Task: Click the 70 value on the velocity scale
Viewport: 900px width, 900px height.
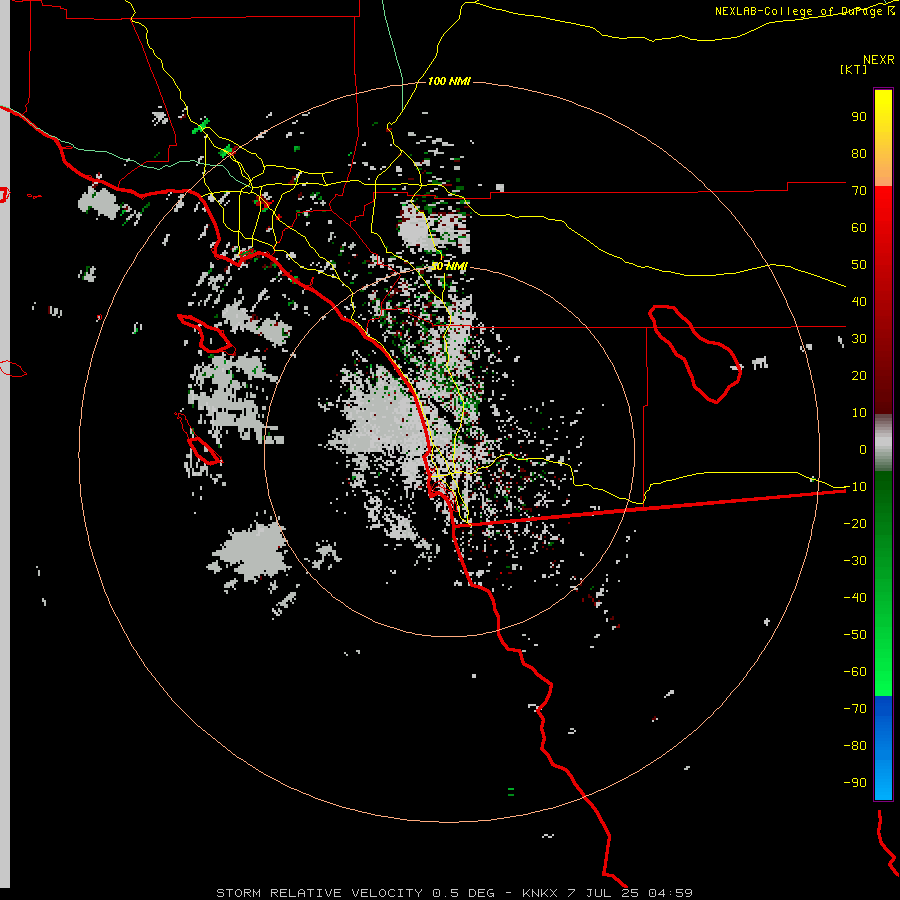Action: [x=859, y=191]
